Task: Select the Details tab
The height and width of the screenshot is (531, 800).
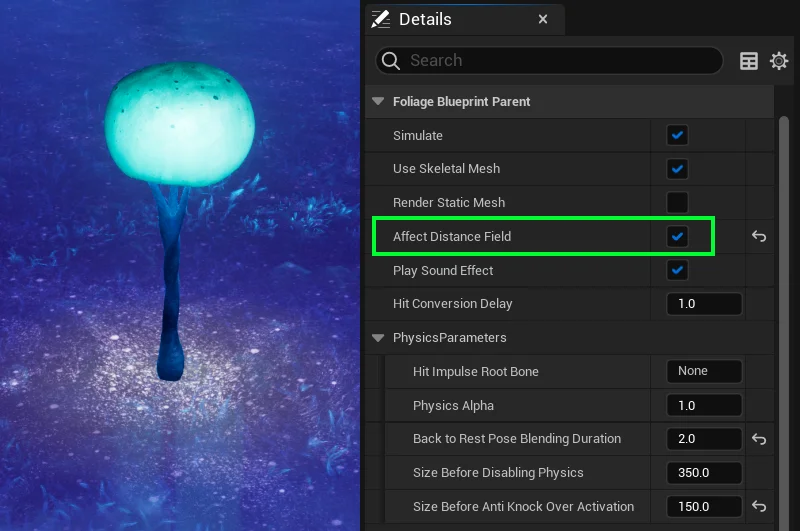Action: (x=425, y=19)
